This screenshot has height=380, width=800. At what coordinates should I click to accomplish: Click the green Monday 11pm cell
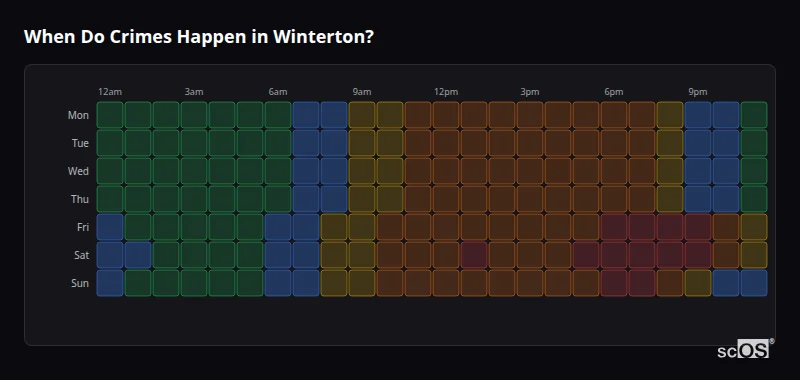(x=754, y=115)
